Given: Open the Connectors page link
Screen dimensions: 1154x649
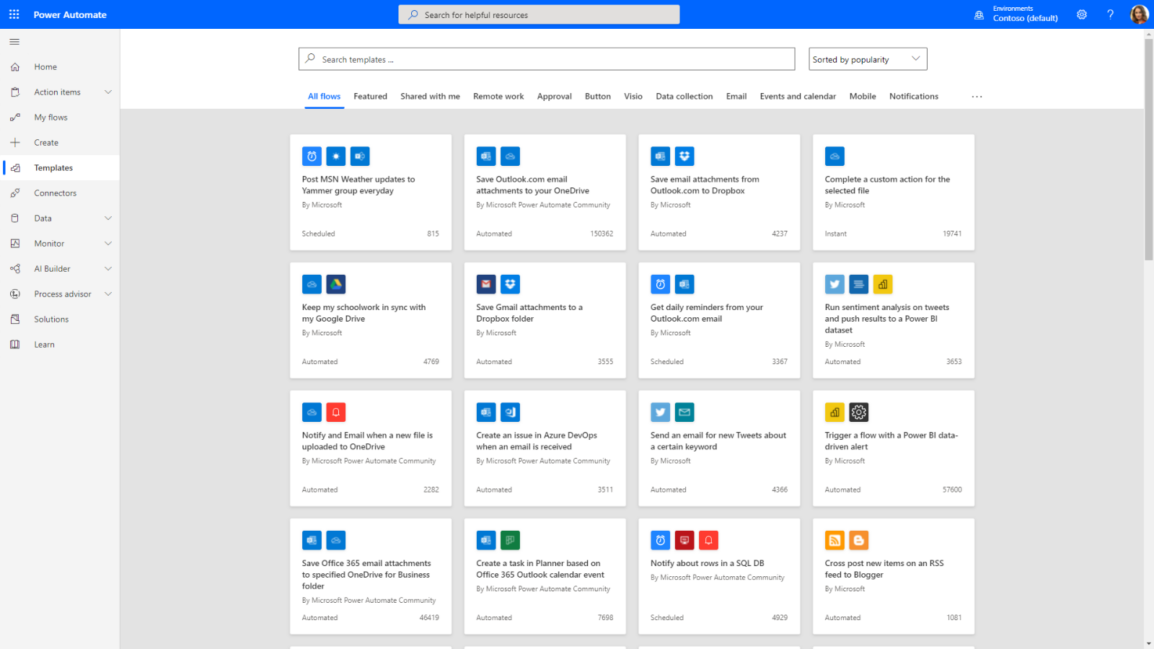Looking at the screenshot, I should pos(53,192).
